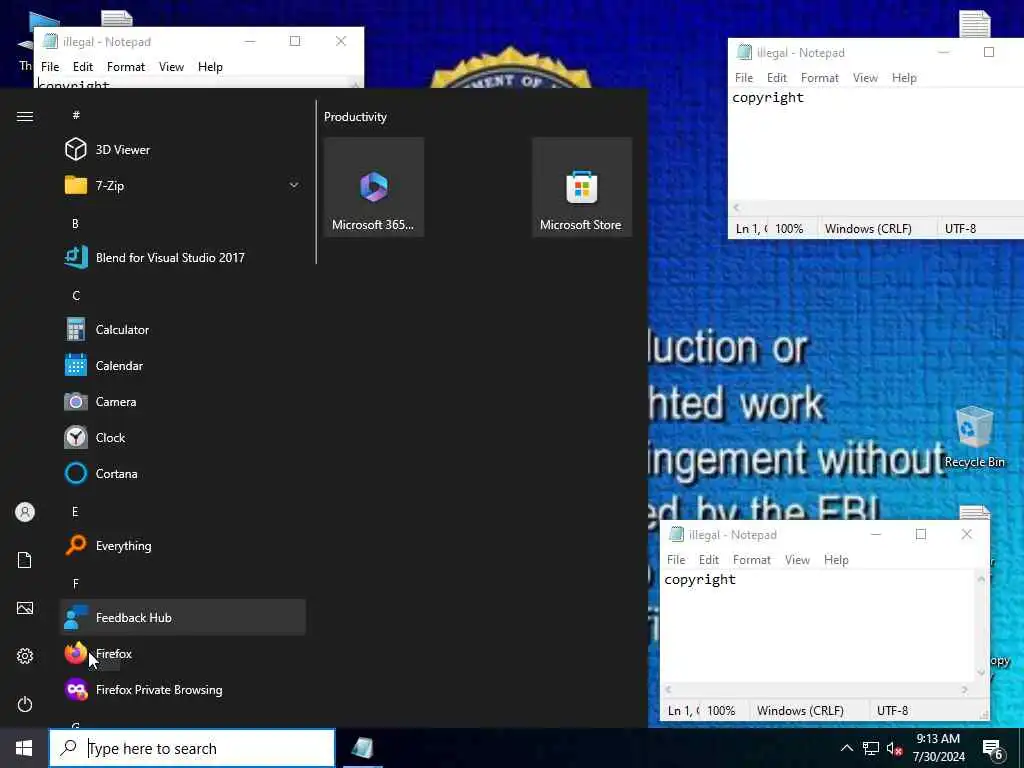
Task: Open Edit menu in the bottom-right Notepad
Action: tap(709, 560)
